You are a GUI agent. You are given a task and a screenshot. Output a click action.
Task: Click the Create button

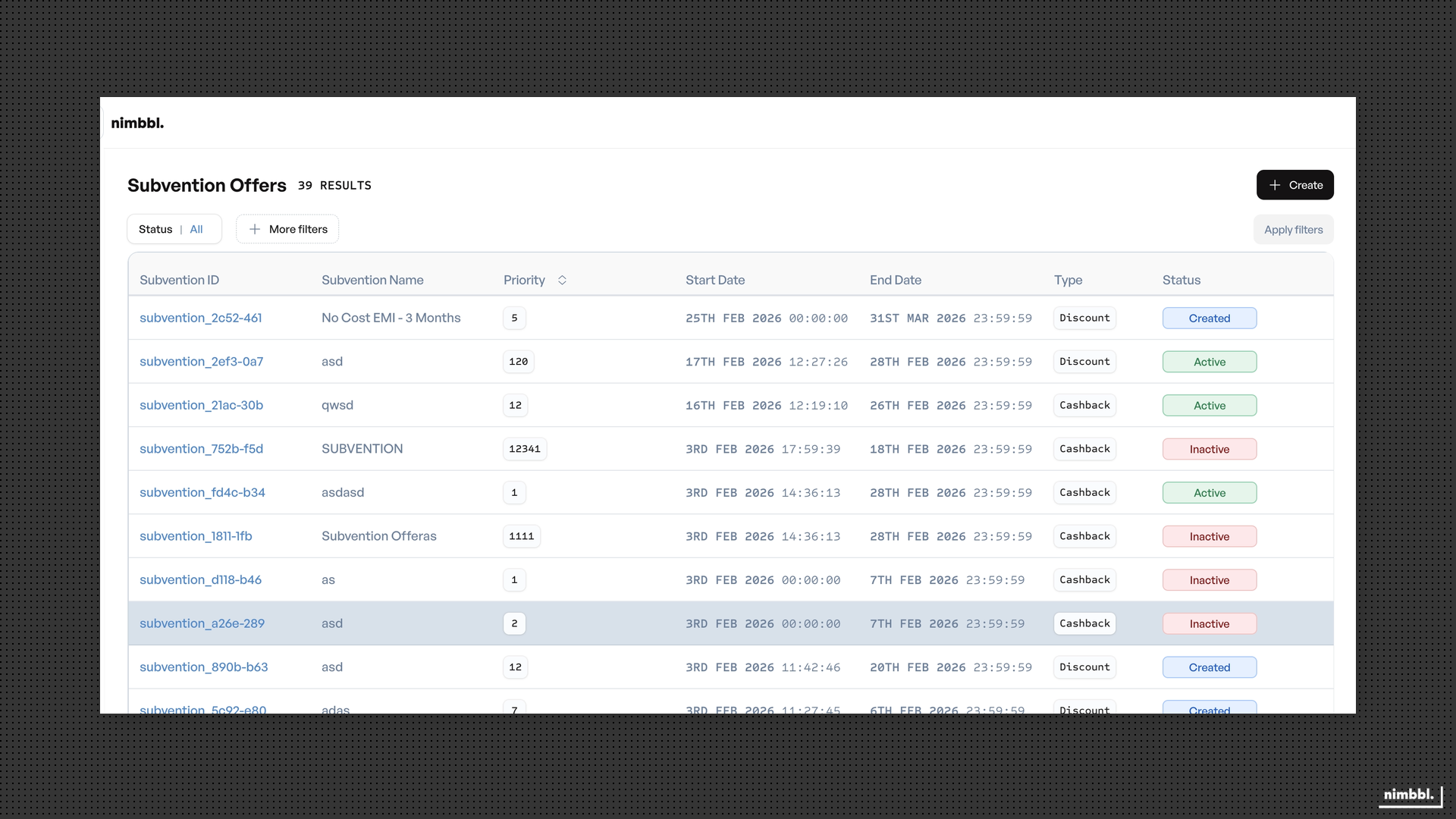click(1294, 184)
